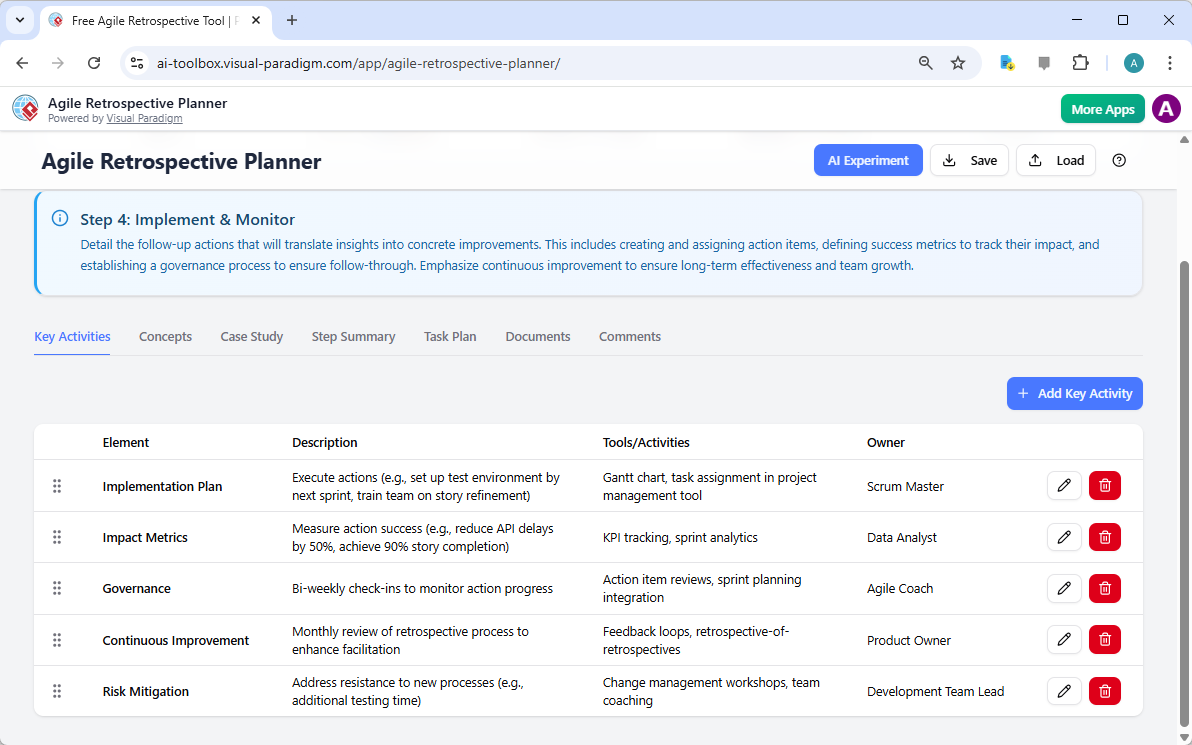
Task: Click the drag handle beside Continuous Improvement
Action: click(x=57, y=639)
